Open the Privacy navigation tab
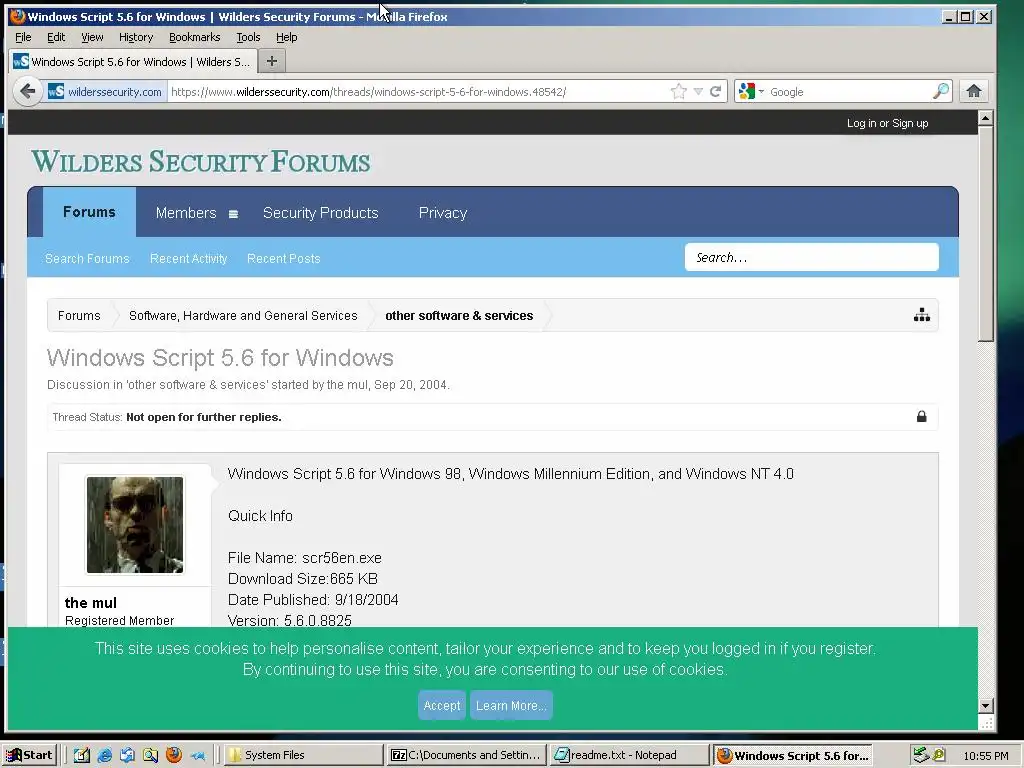 (443, 213)
